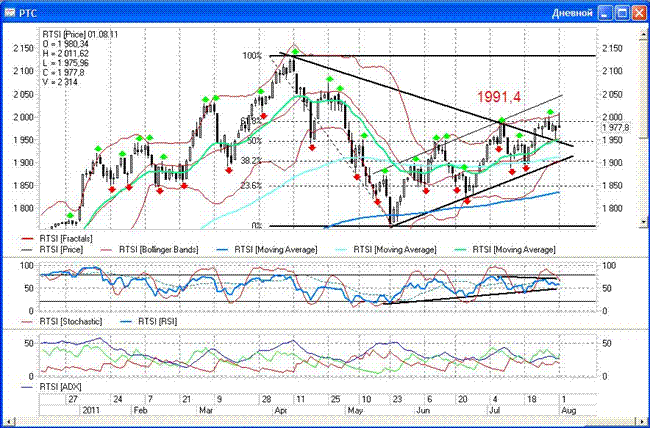Click the 'Jun' month label on time axis
The image size is (650, 428).
[422, 411]
